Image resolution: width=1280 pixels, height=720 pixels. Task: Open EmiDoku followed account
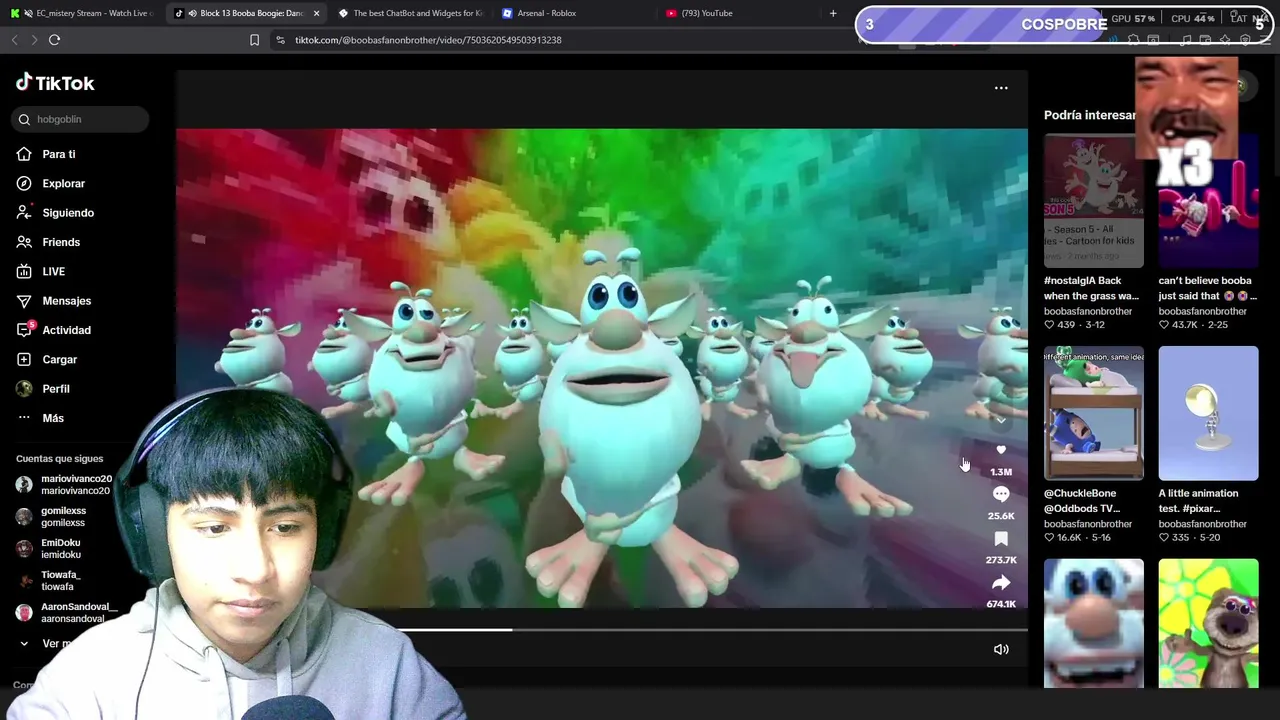(50, 549)
